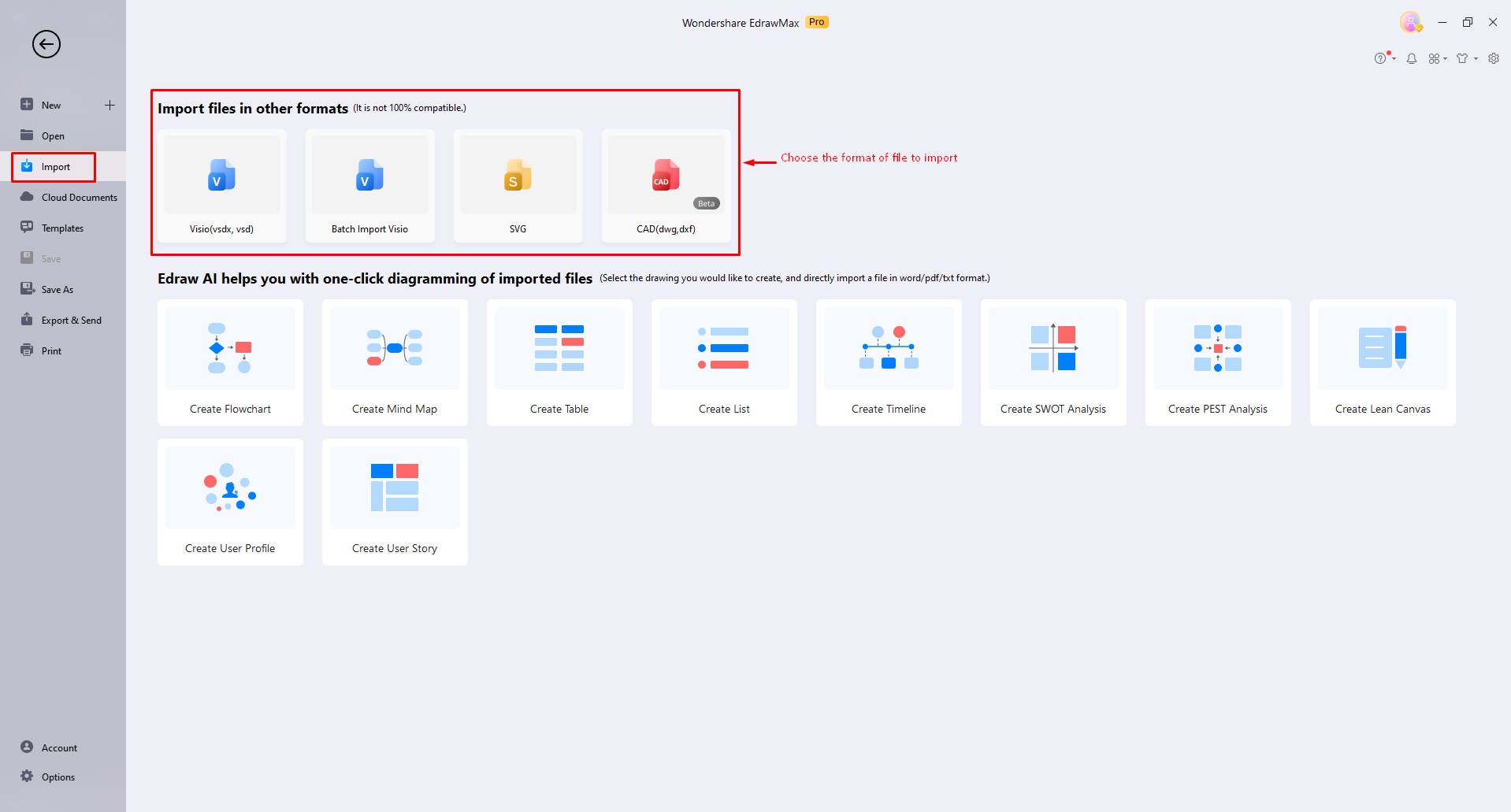Click the Pro badge beside the title
This screenshot has width=1511, height=812.
coord(817,22)
